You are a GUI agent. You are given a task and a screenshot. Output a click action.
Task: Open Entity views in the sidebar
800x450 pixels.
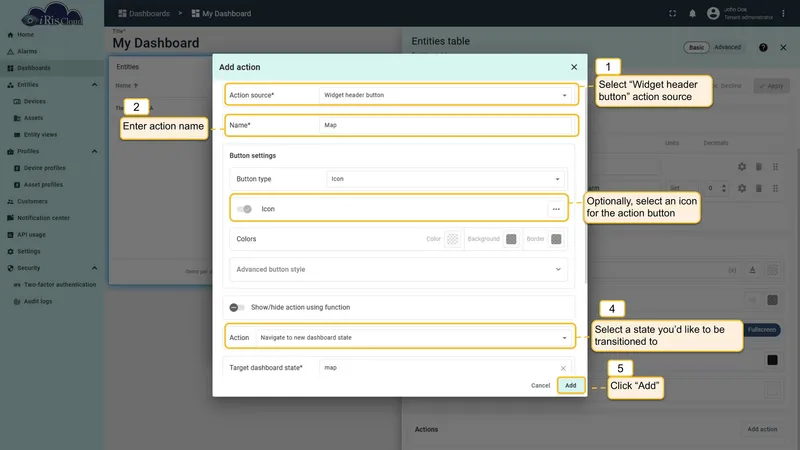52,135
